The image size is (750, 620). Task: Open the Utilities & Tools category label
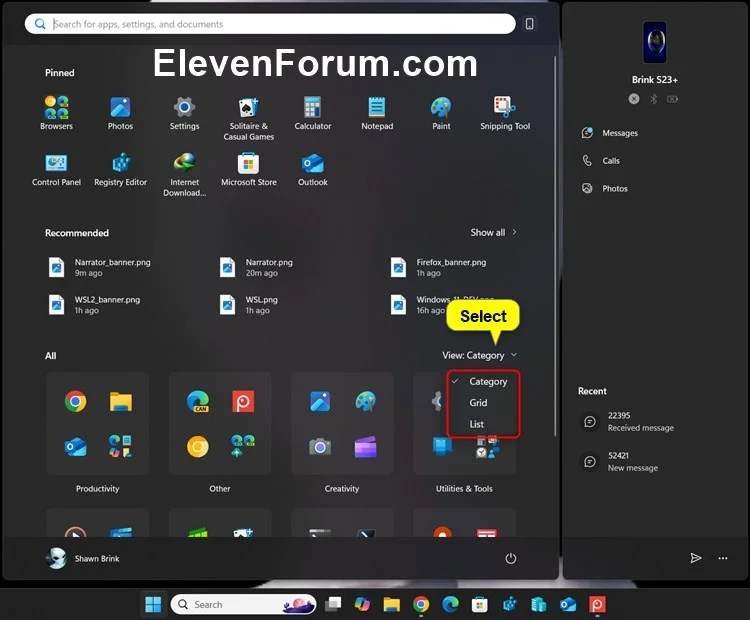(x=464, y=488)
